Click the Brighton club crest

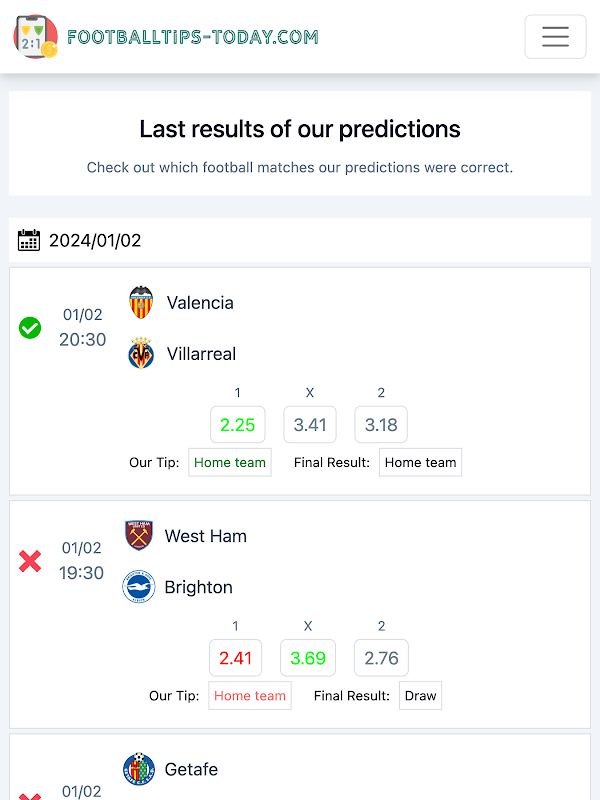coord(139,587)
